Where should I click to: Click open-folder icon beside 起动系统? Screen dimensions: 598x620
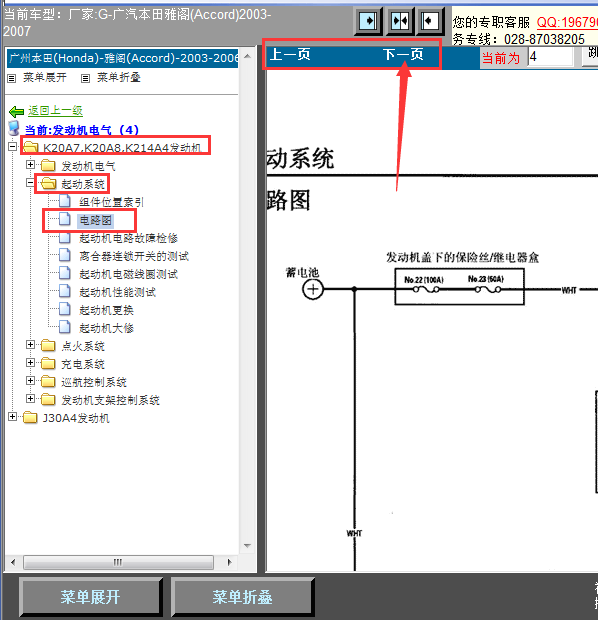(x=48, y=183)
